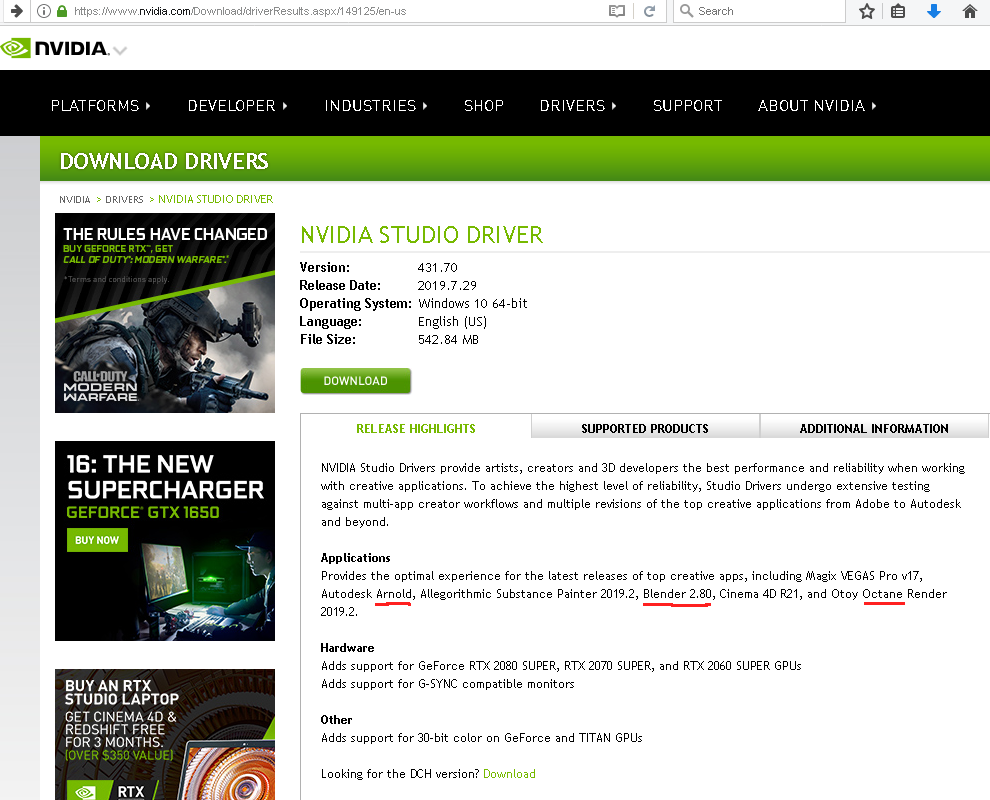This screenshot has width=990, height=800.
Task: Click the browser forward arrow button
Action: click(17, 11)
